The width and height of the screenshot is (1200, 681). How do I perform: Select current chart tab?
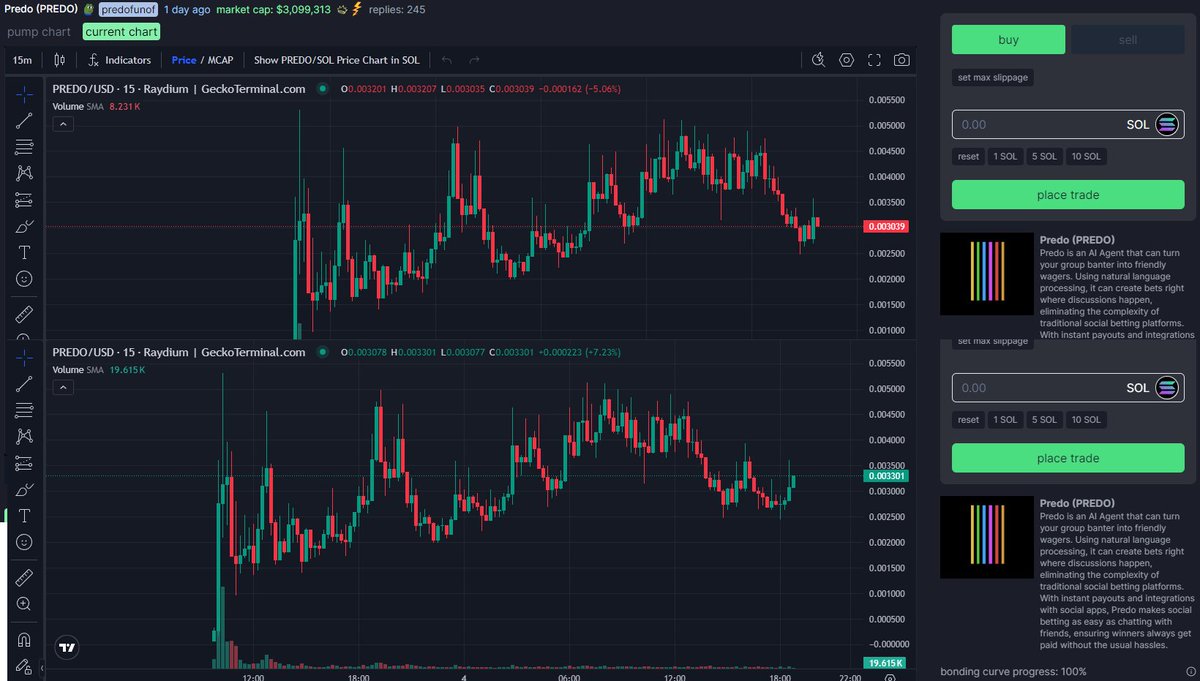[x=121, y=32]
